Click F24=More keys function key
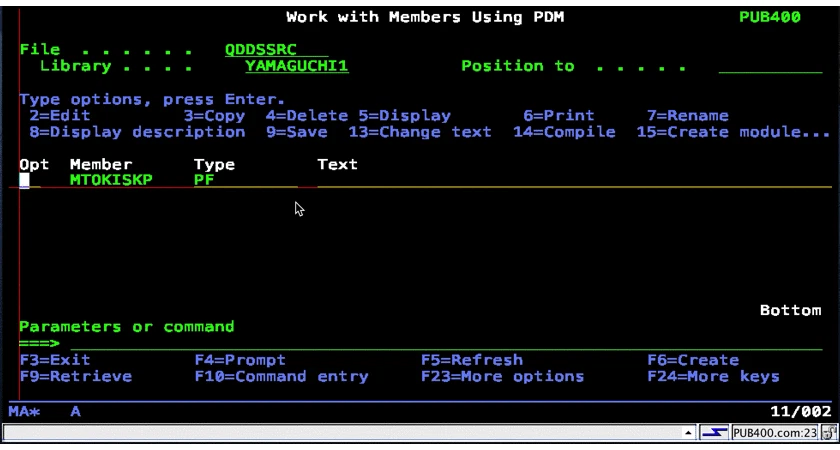This screenshot has width=840, height=450. 714,377
